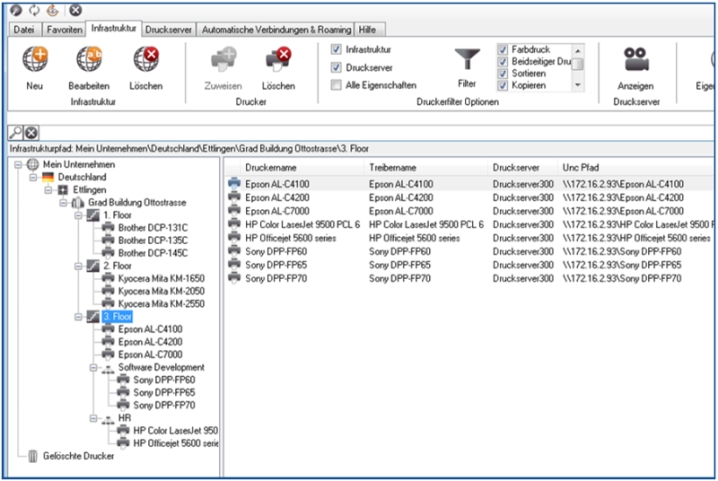Screen dimensions: 718x481
Task: Enable the Alle Eigenschaften checkbox
Action: tap(336, 85)
